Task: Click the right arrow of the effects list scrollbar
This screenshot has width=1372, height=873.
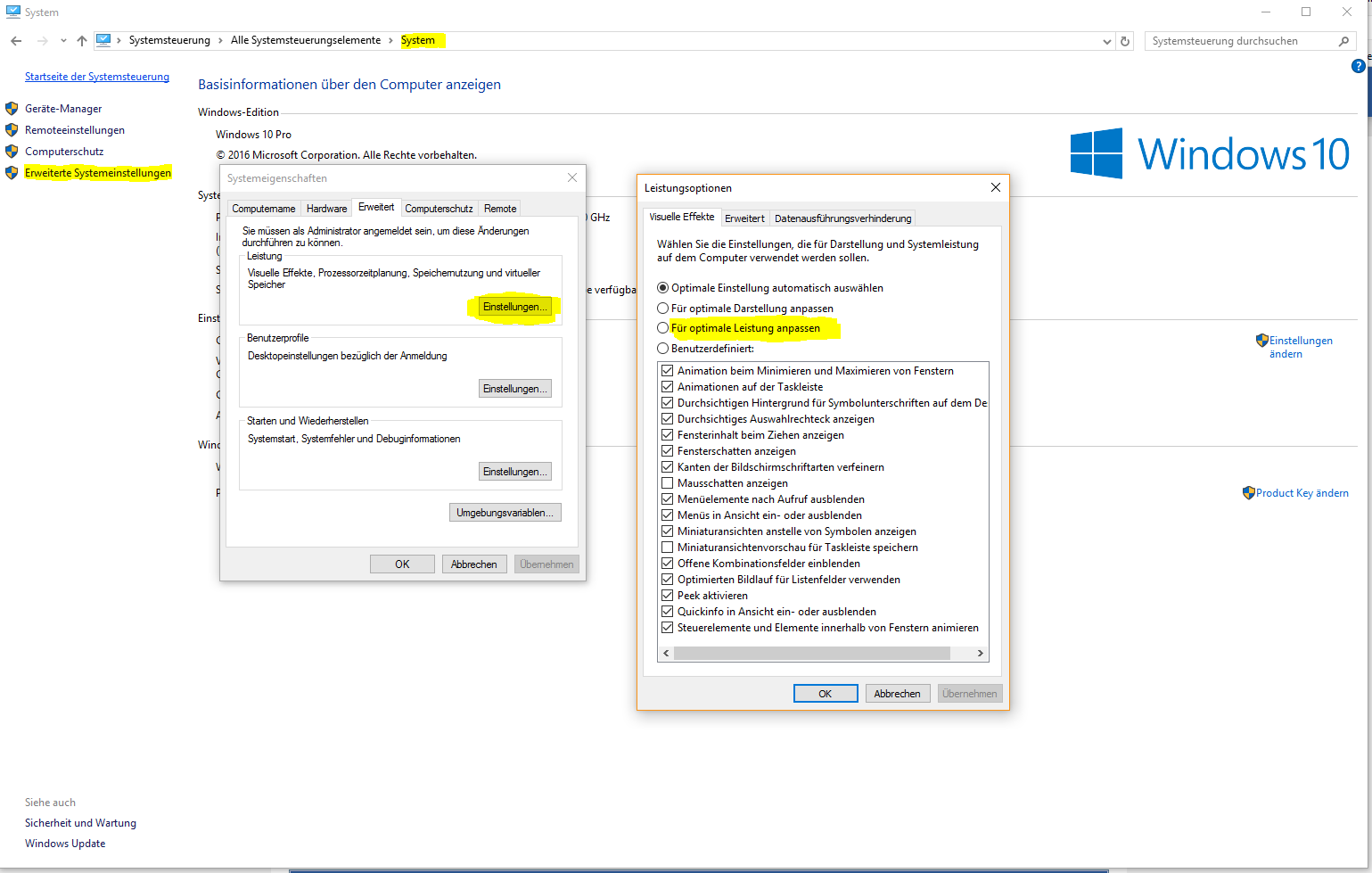Action: click(x=981, y=654)
